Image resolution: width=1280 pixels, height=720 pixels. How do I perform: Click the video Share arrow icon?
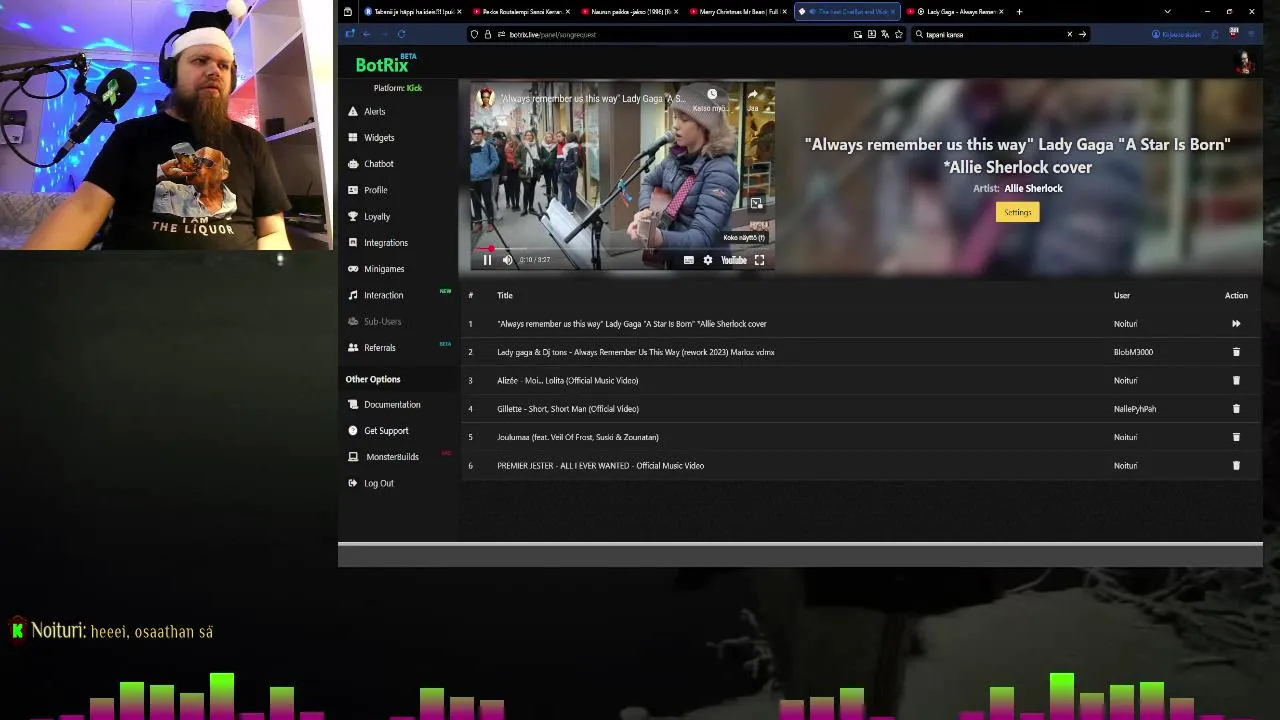point(753,95)
